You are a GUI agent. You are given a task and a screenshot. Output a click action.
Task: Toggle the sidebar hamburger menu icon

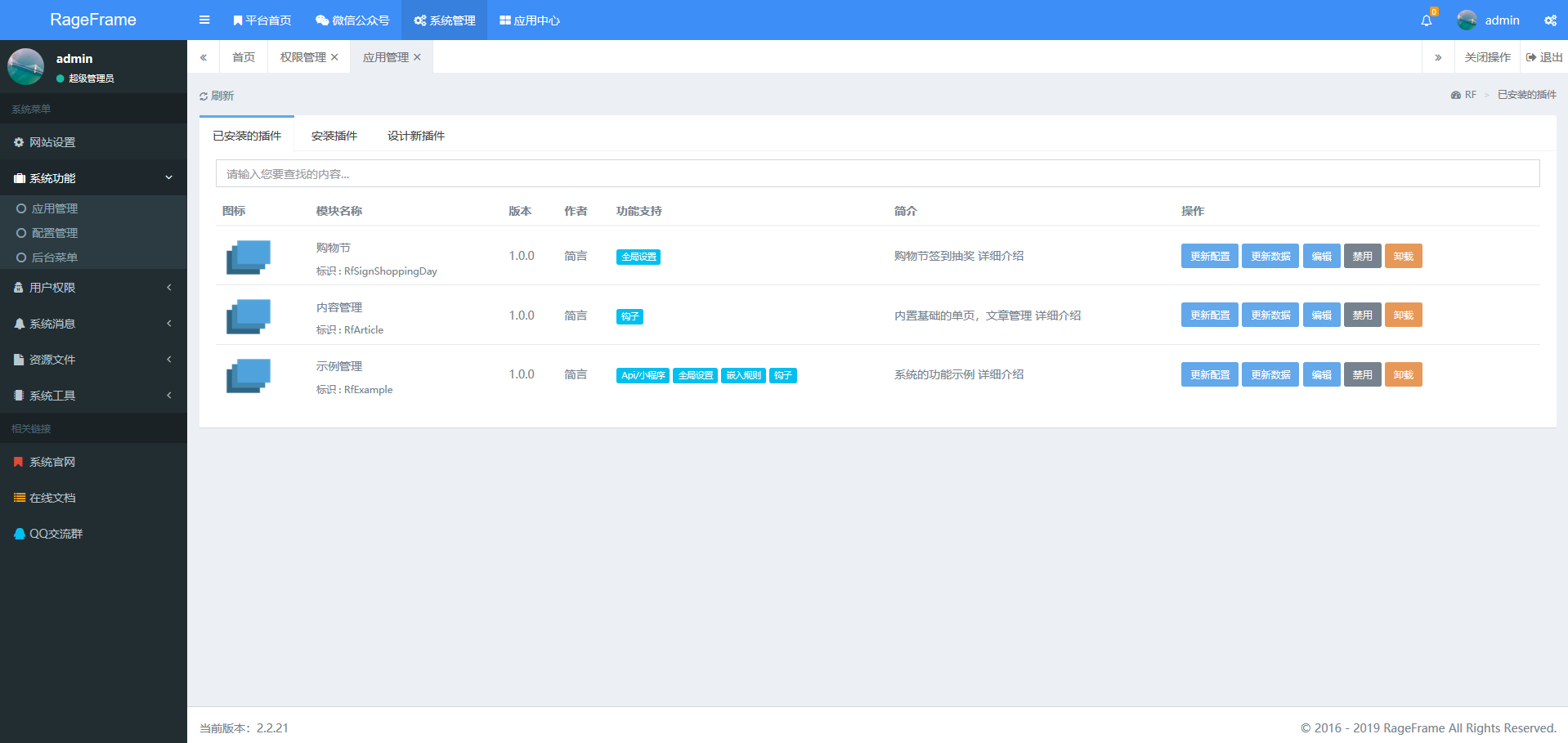pos(204,20)
